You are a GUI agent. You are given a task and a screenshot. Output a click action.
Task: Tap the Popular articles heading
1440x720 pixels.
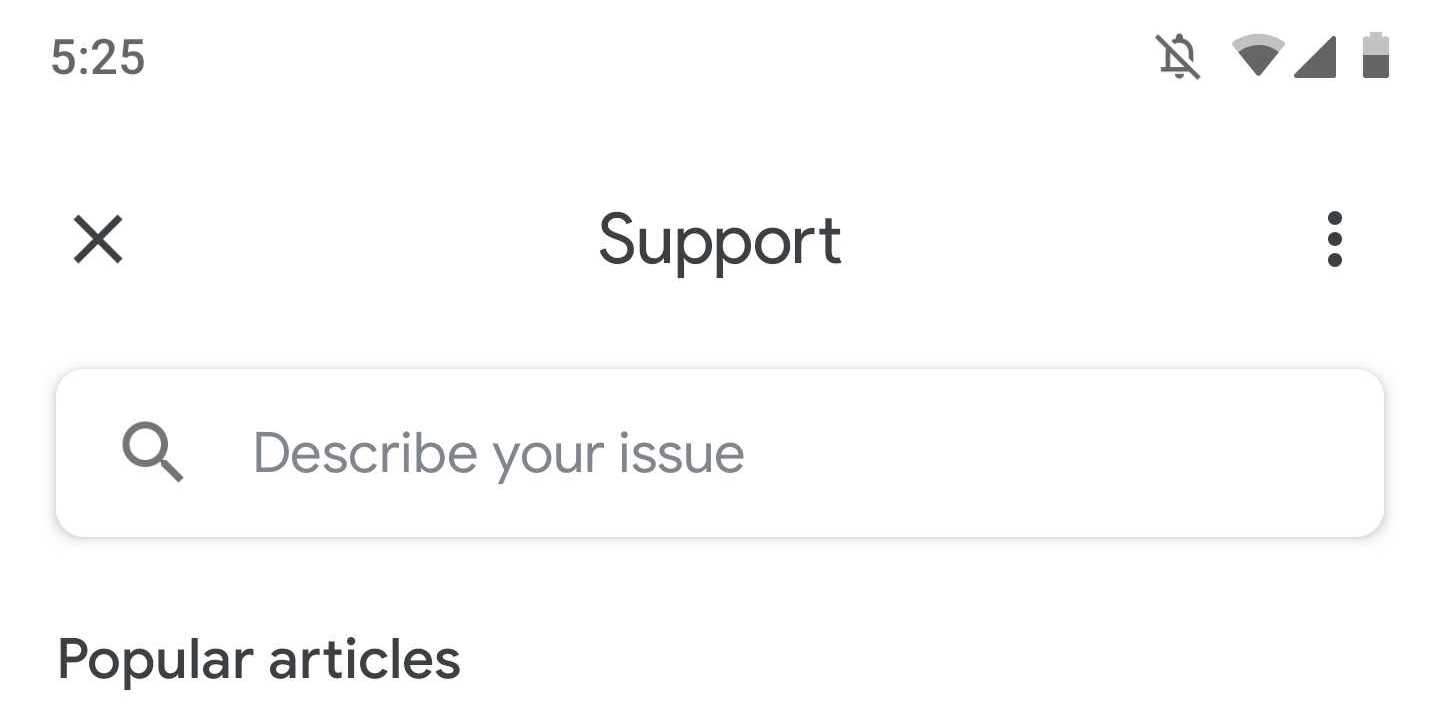[259, 660]
